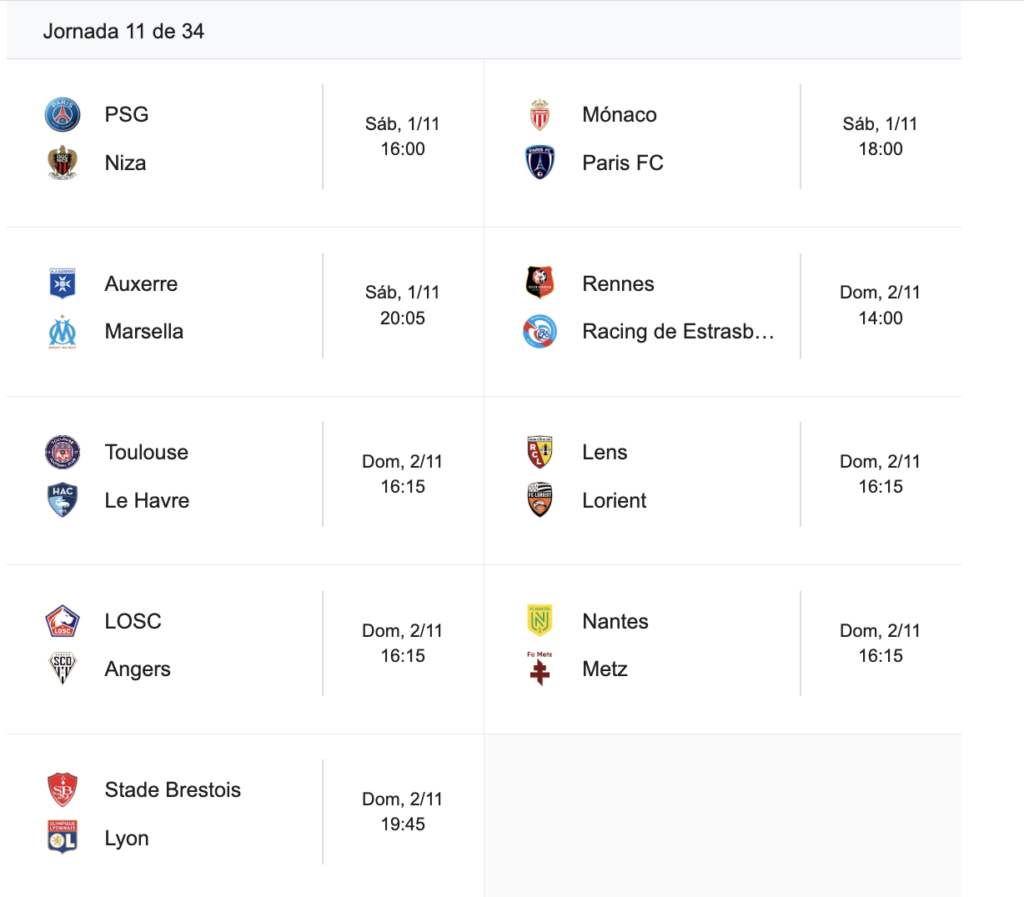Click the Stade Brestois crest
The width and height of the screenshot is (1024, 897).
62,790
